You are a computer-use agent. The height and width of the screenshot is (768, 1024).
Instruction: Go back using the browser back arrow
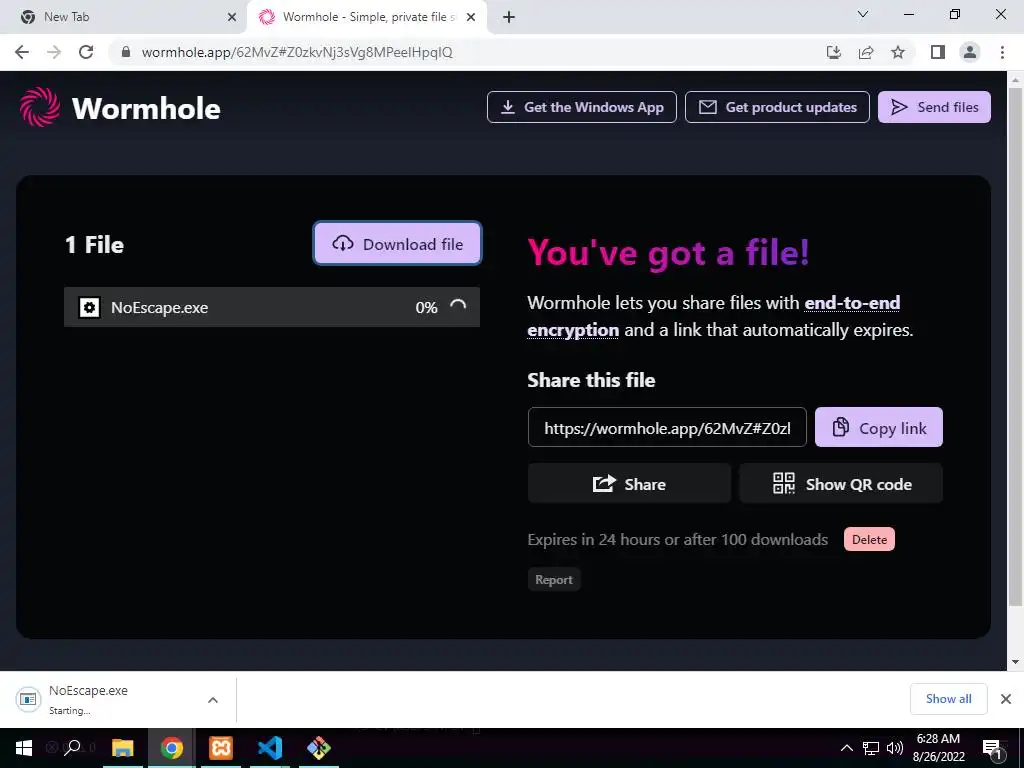[22, 52]
